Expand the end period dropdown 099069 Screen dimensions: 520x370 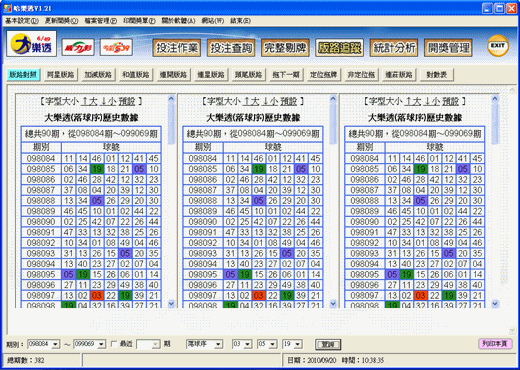pos(102,344)
